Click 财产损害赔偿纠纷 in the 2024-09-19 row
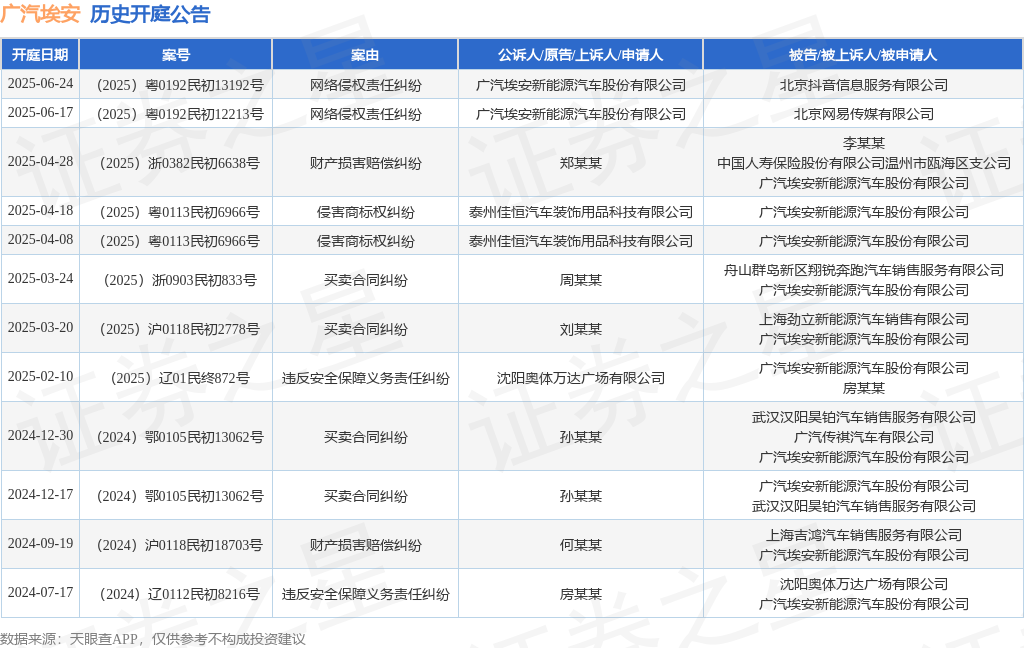Image resolution: width=1024 pixels, height=648 pixels. click(x=366, y=545)
